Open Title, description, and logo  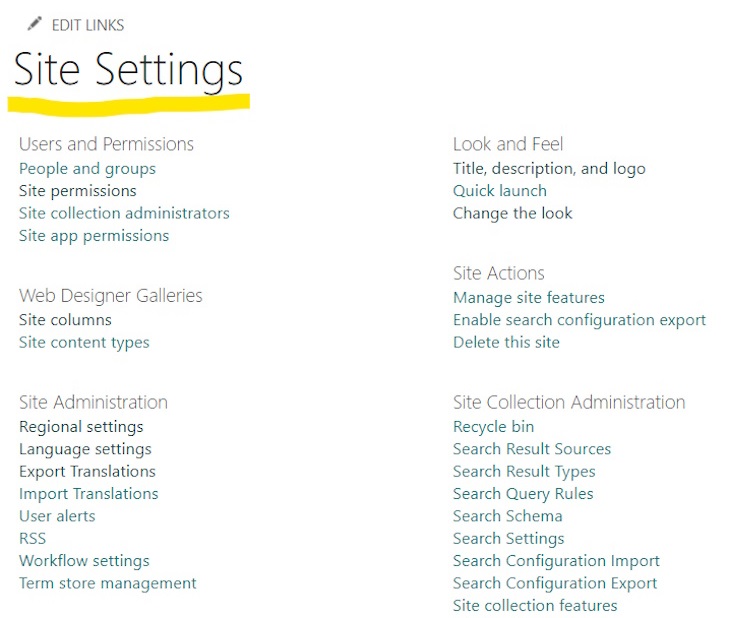549,168
